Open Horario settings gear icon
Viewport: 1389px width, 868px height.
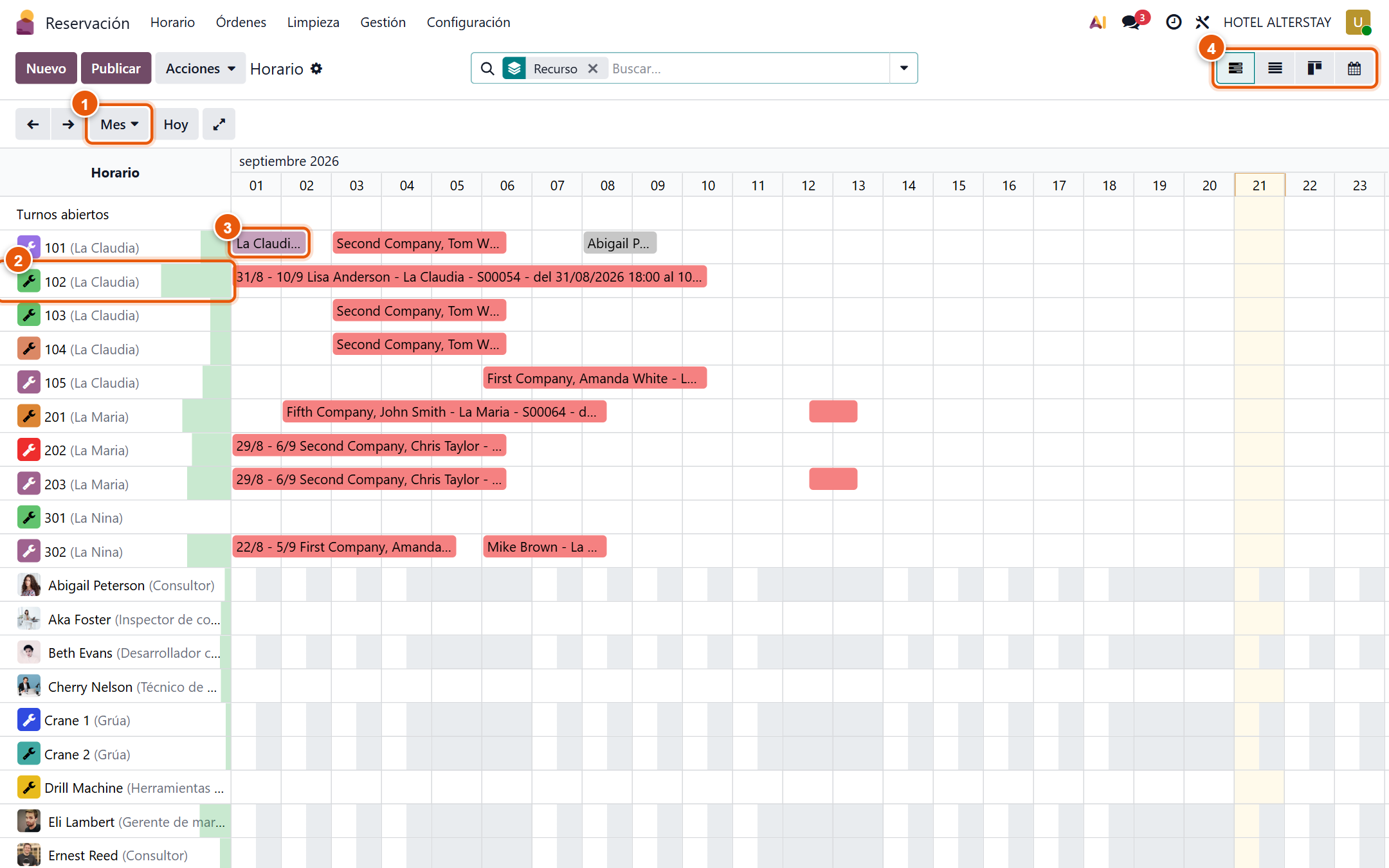(316, 68)
